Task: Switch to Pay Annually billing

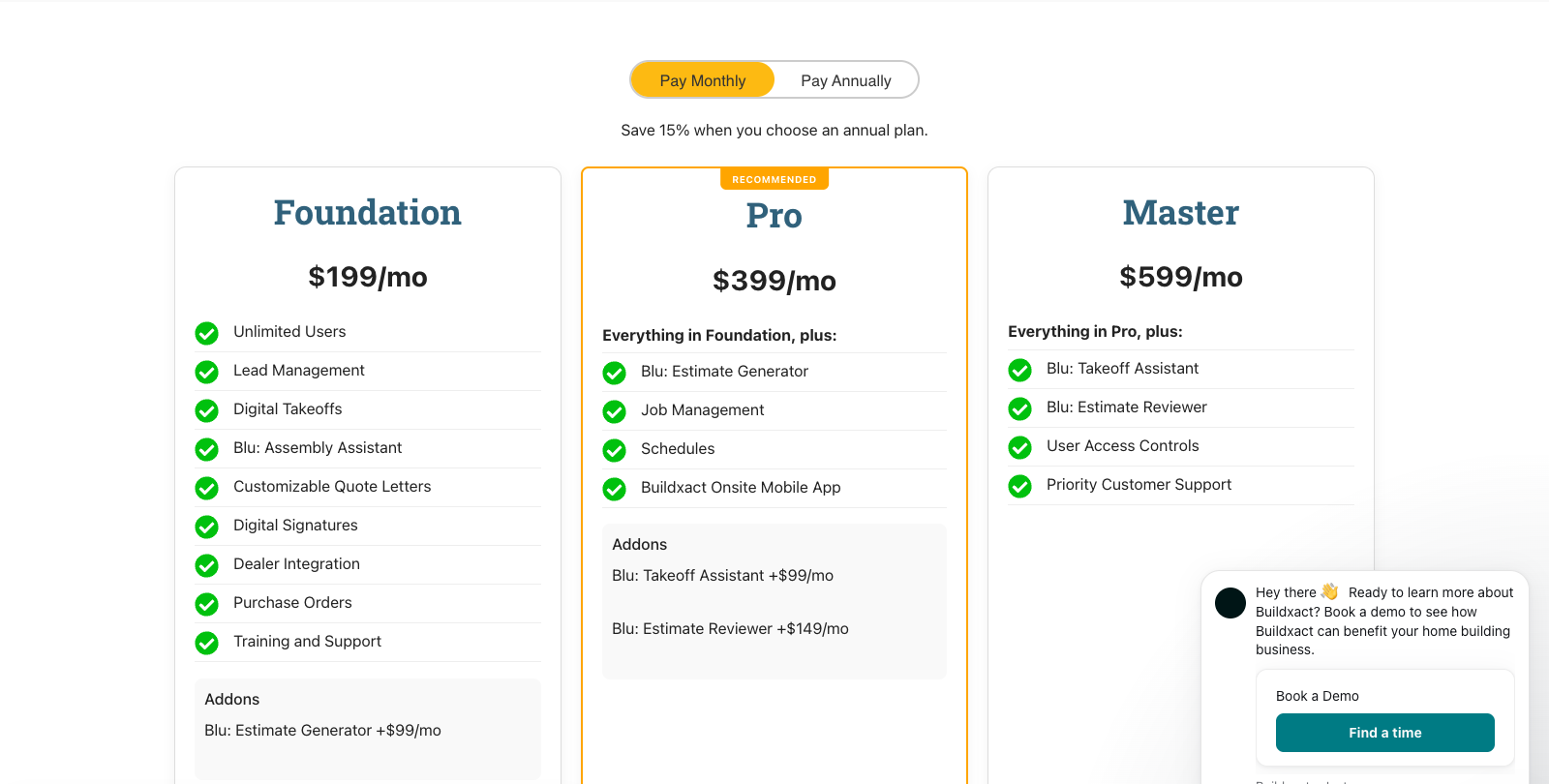Action: click(x=845, y=80)
